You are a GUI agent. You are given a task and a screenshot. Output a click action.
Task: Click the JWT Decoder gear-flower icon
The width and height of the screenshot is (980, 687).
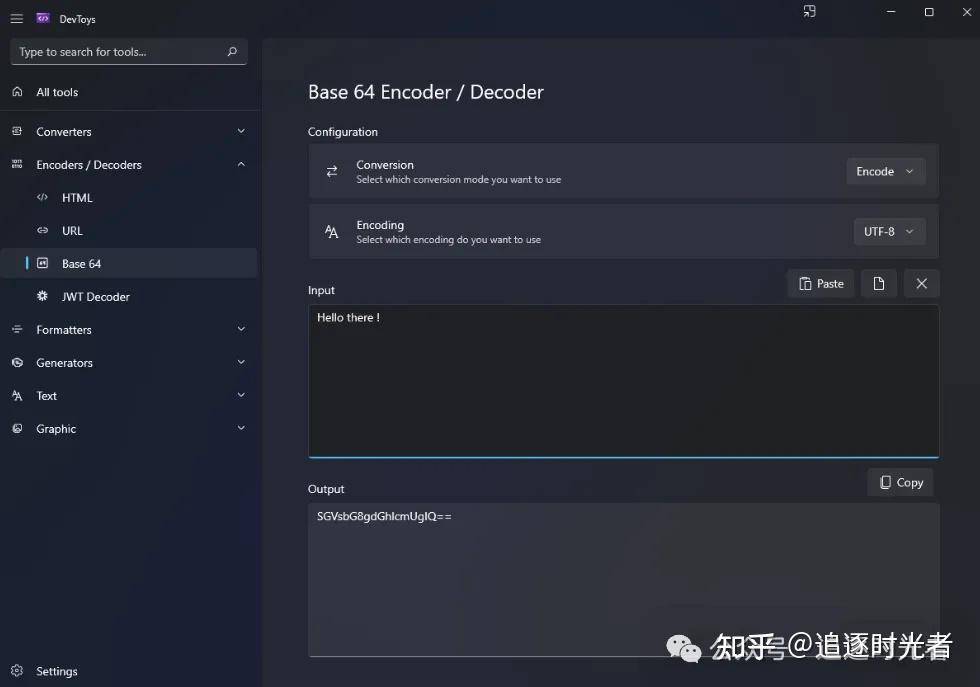(42, 296)
